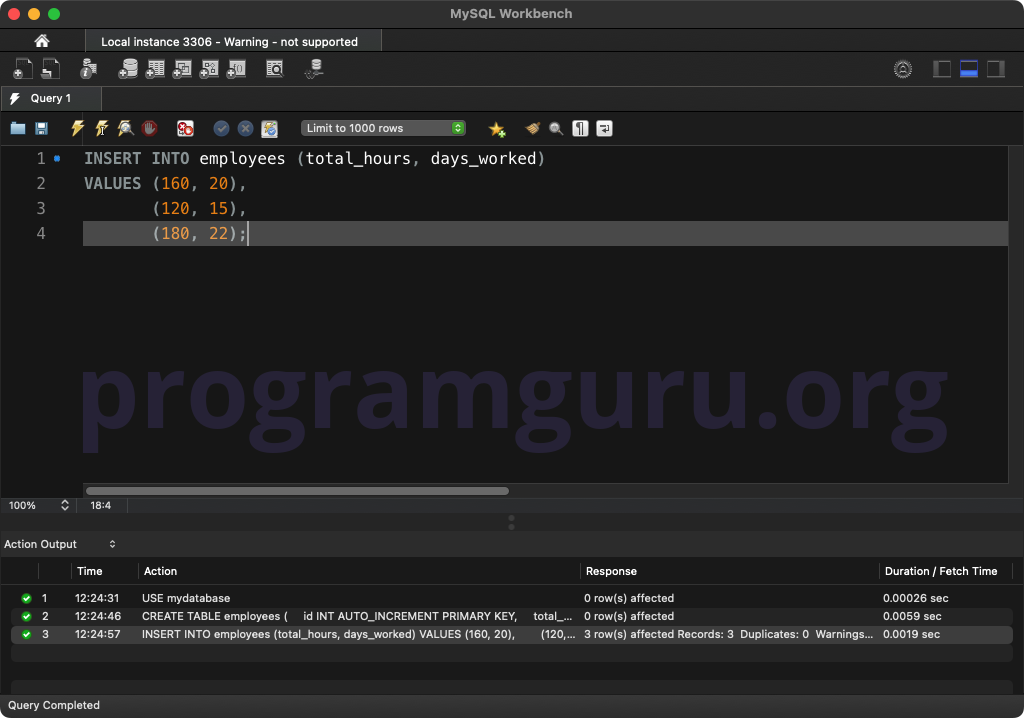
Task: Create a new table
Action: coord(155,69)
